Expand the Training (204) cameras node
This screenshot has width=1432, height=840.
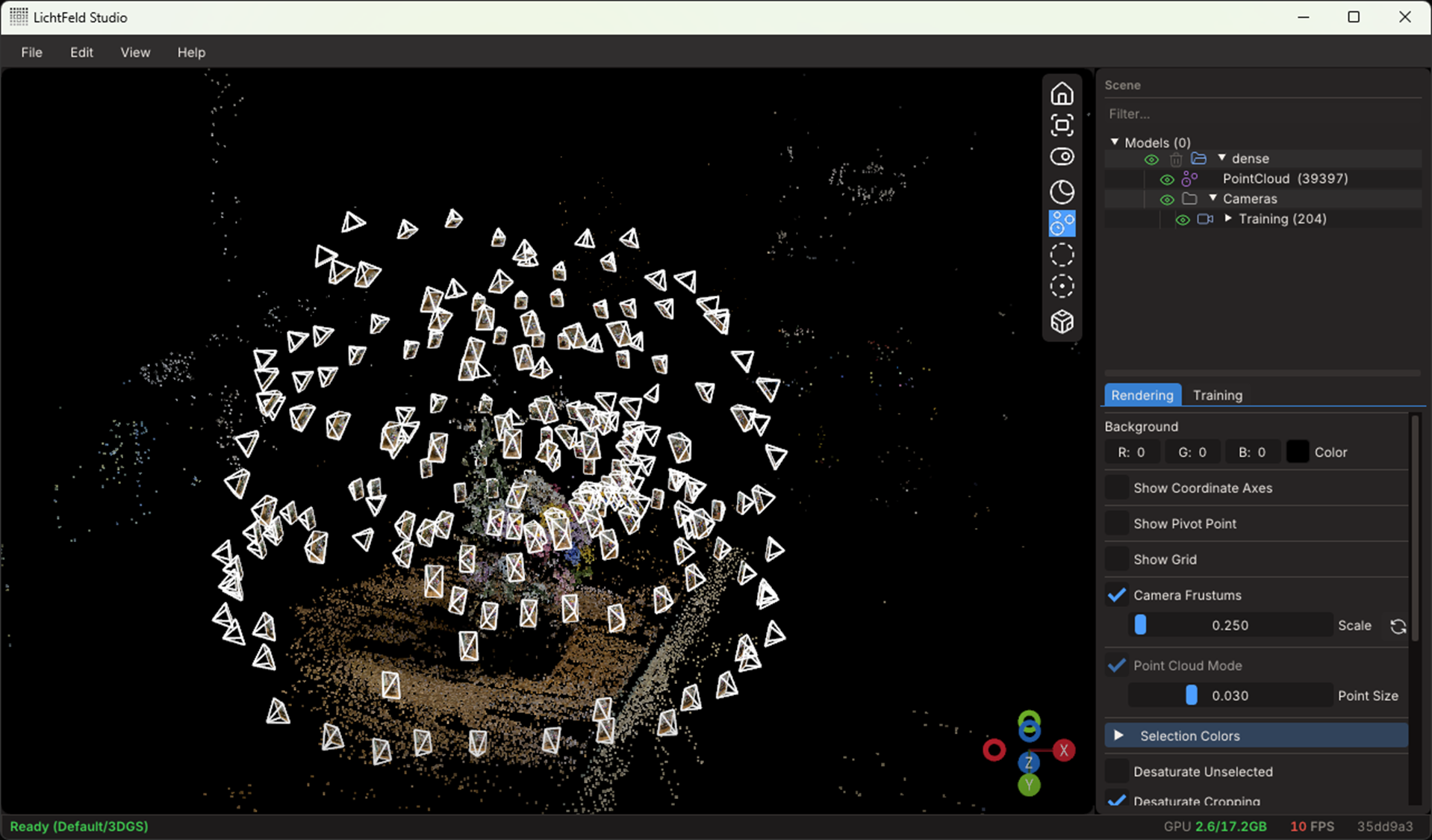pyautogui.click(x=1228, y=219)
